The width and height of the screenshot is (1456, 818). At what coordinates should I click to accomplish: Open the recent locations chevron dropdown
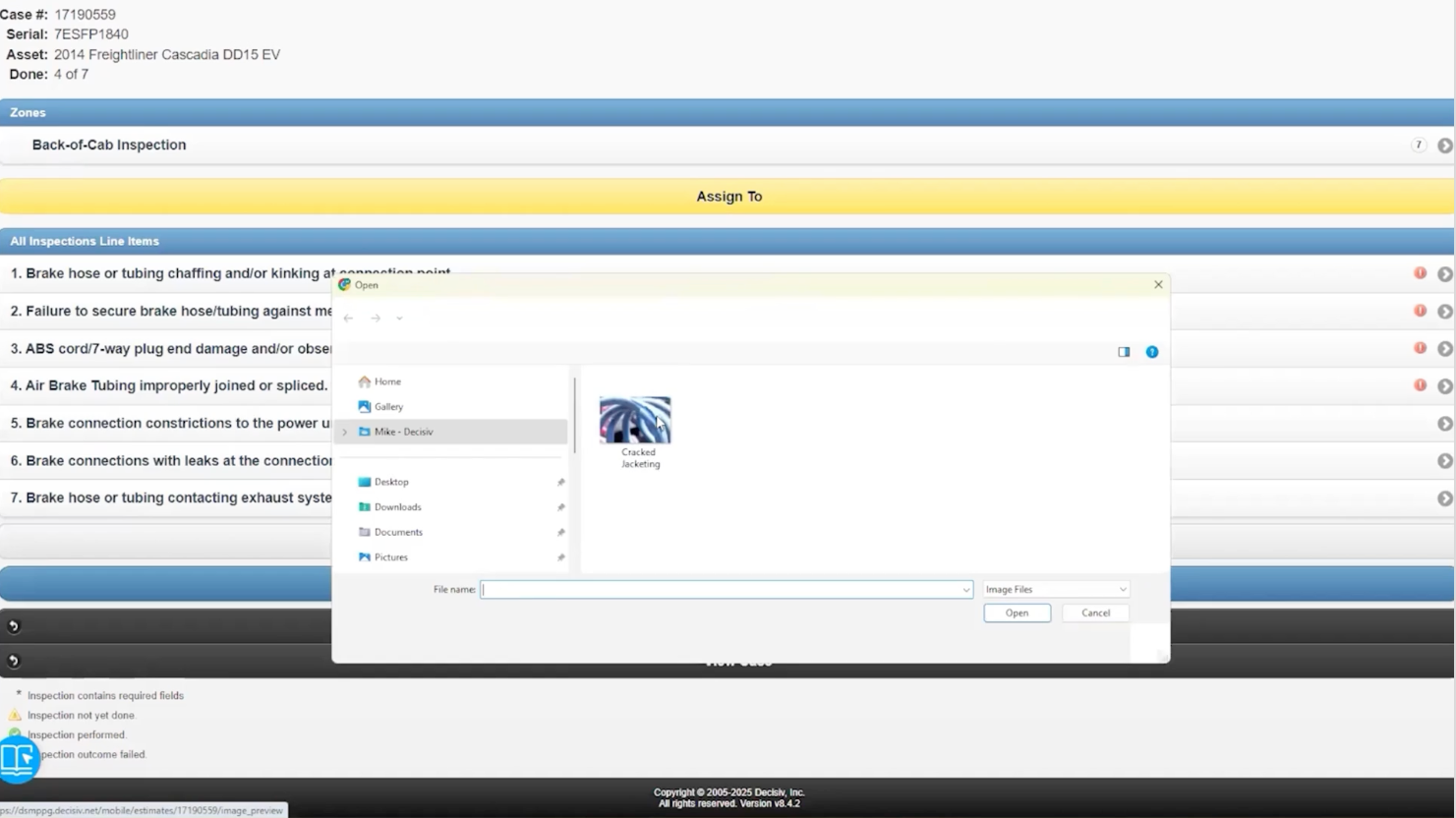(399, 318)
